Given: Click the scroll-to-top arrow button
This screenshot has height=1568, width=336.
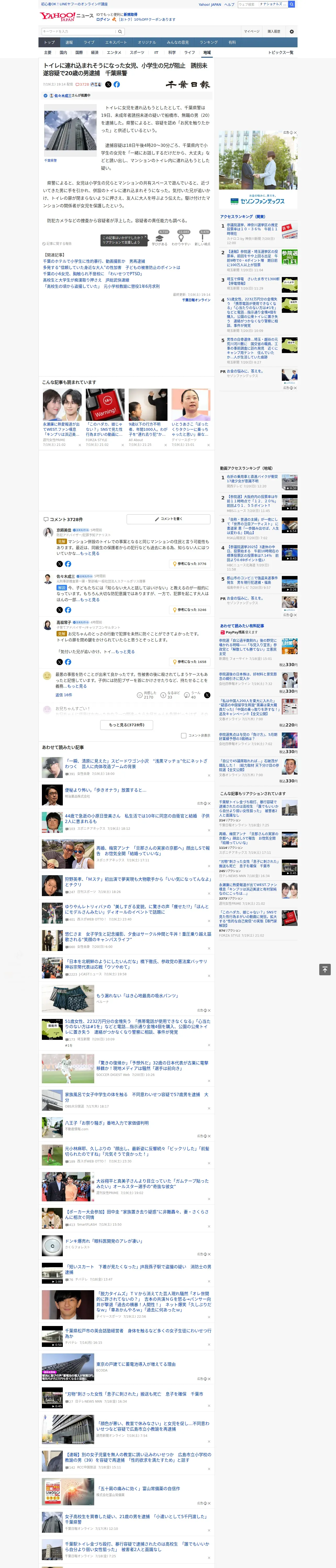Looking at the screenshot, I should point(325,969).
